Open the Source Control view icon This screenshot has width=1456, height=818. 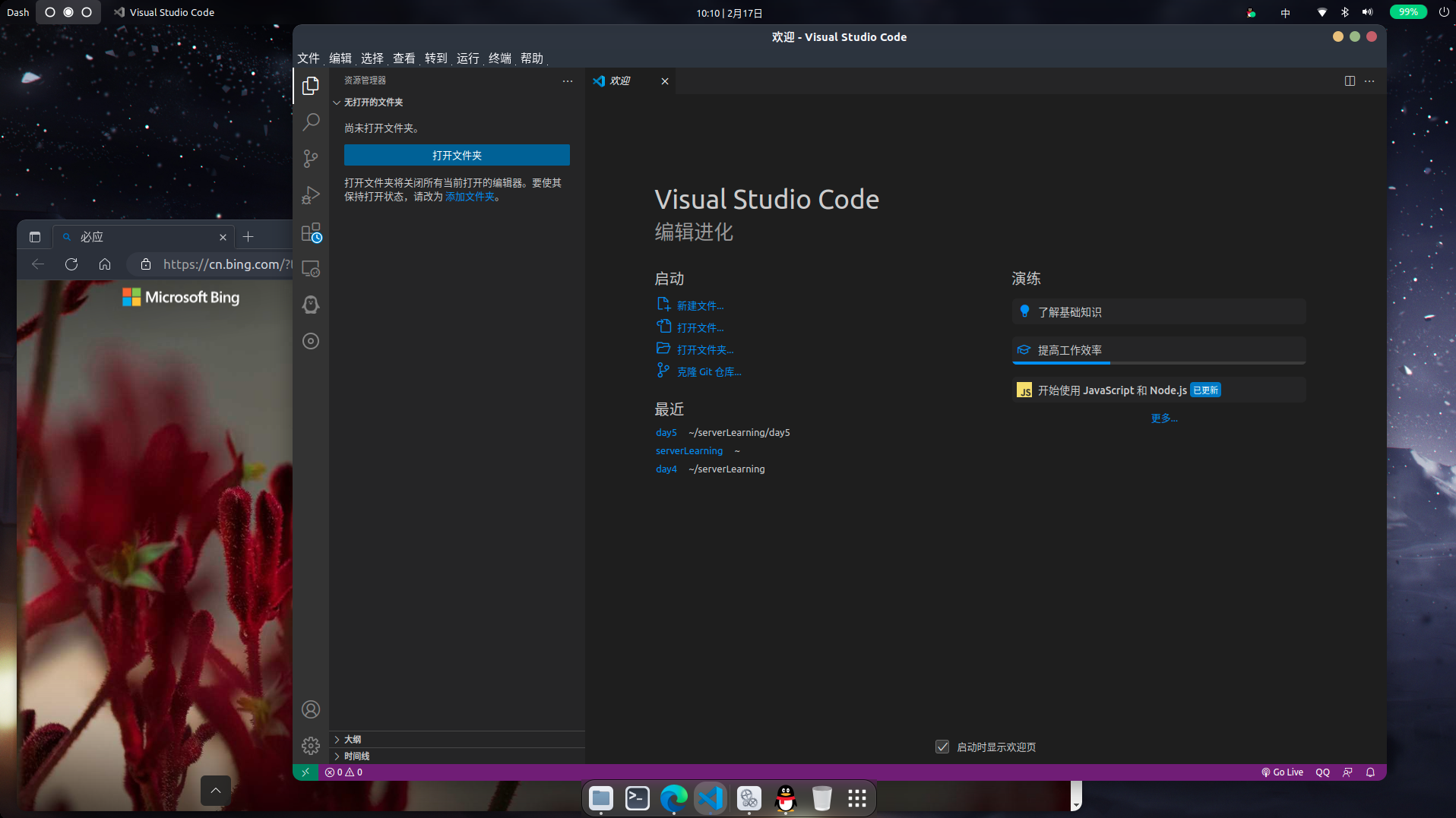click(311, 159)
